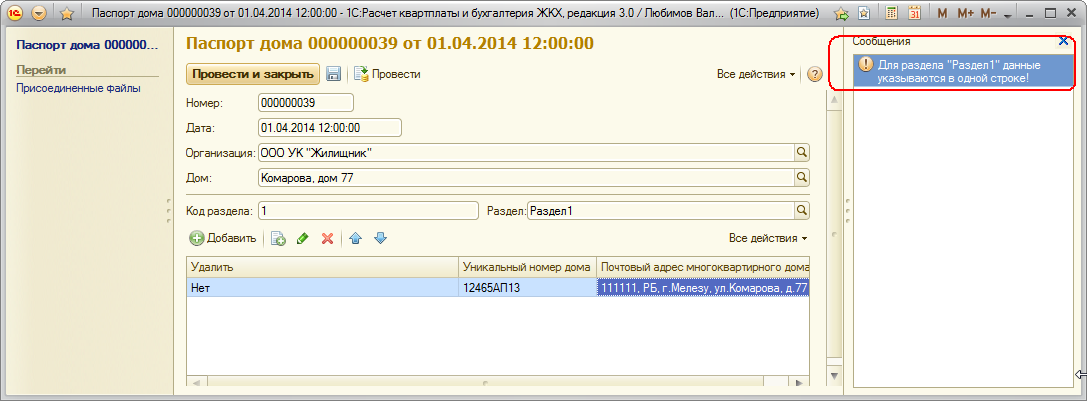Click the M+ memory add button
Screen dimensions: 1087x401
(965, 13)
